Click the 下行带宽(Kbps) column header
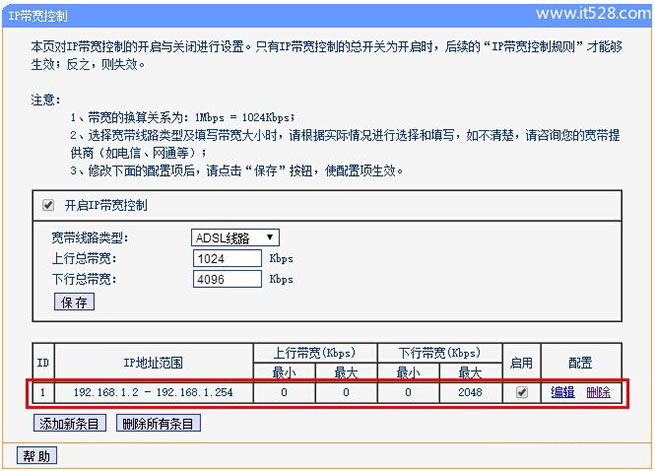The width and height of the screenshot is (655, 471). (439, 353)
